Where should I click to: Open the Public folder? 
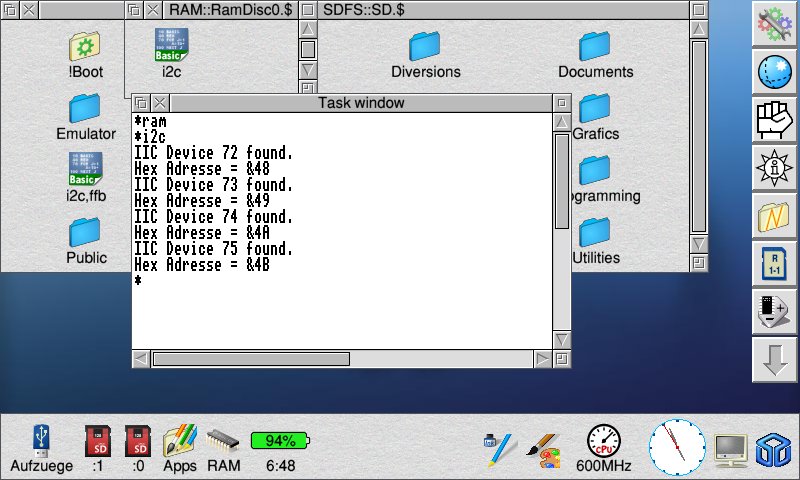pyautogui.click(x=85, y=232)
